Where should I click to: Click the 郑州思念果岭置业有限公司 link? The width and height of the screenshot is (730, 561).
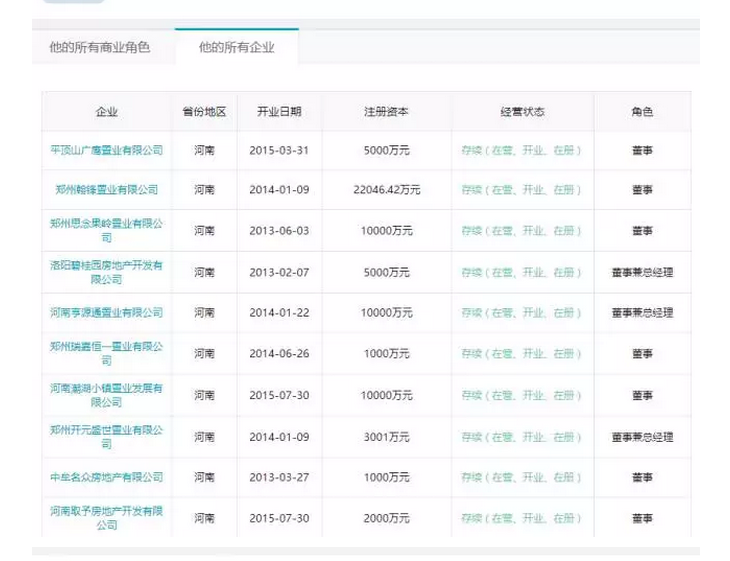click(x=106, y=230)
